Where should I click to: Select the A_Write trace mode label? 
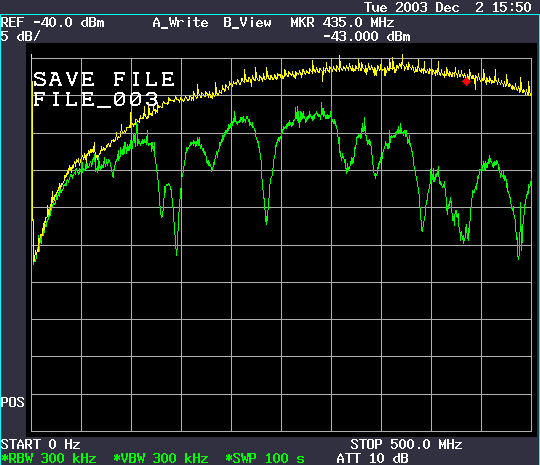pos(180,23)
